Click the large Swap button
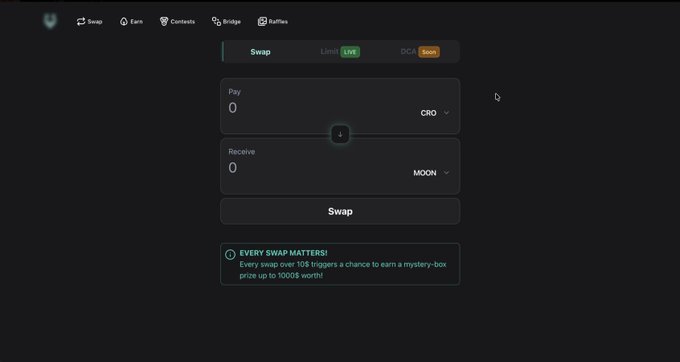680x362 pixels. [x=340, y=212]
